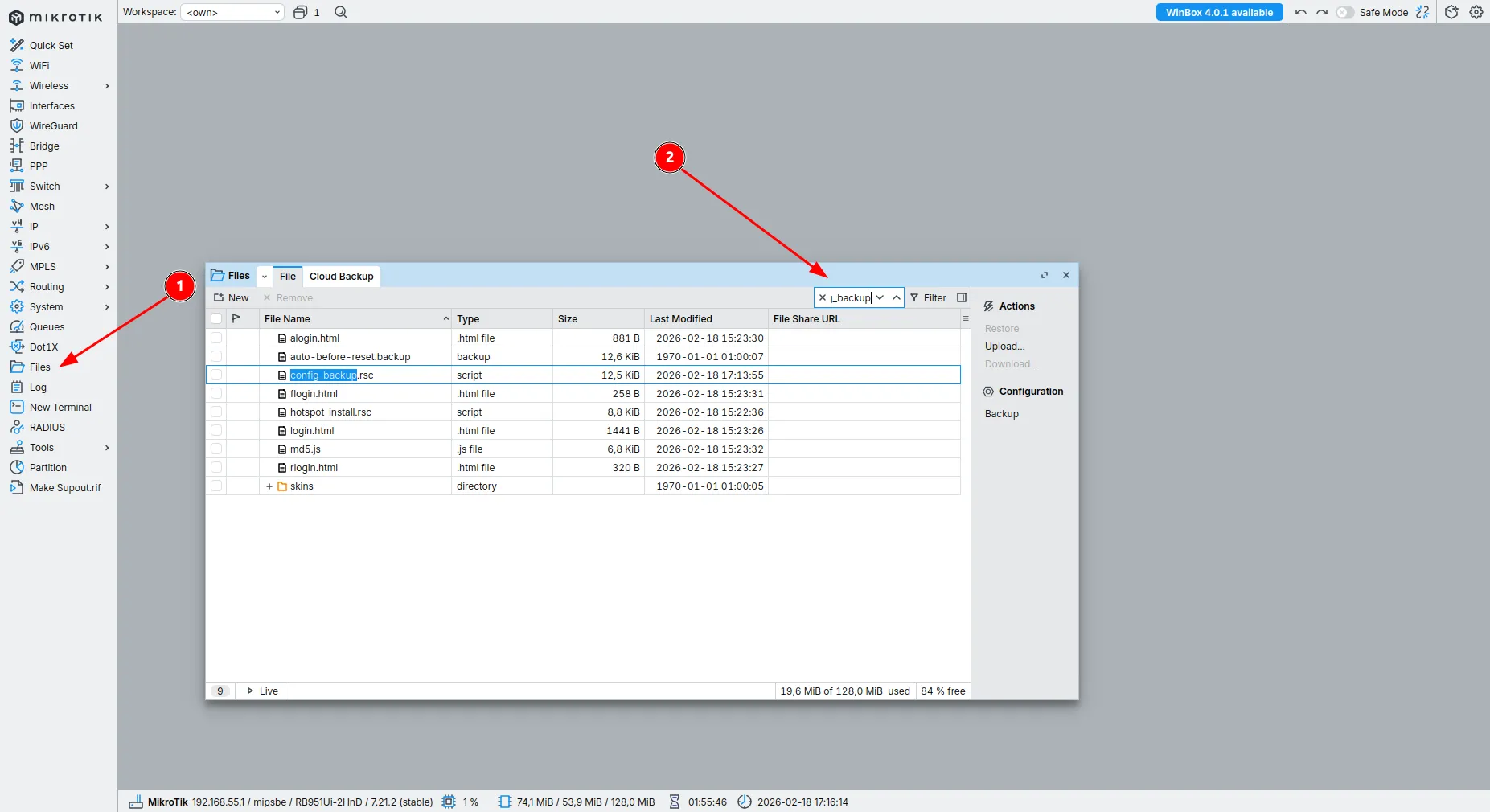The image size is (1490, 812).
Task: Open the global search magnifier
Action: [341, 12]
